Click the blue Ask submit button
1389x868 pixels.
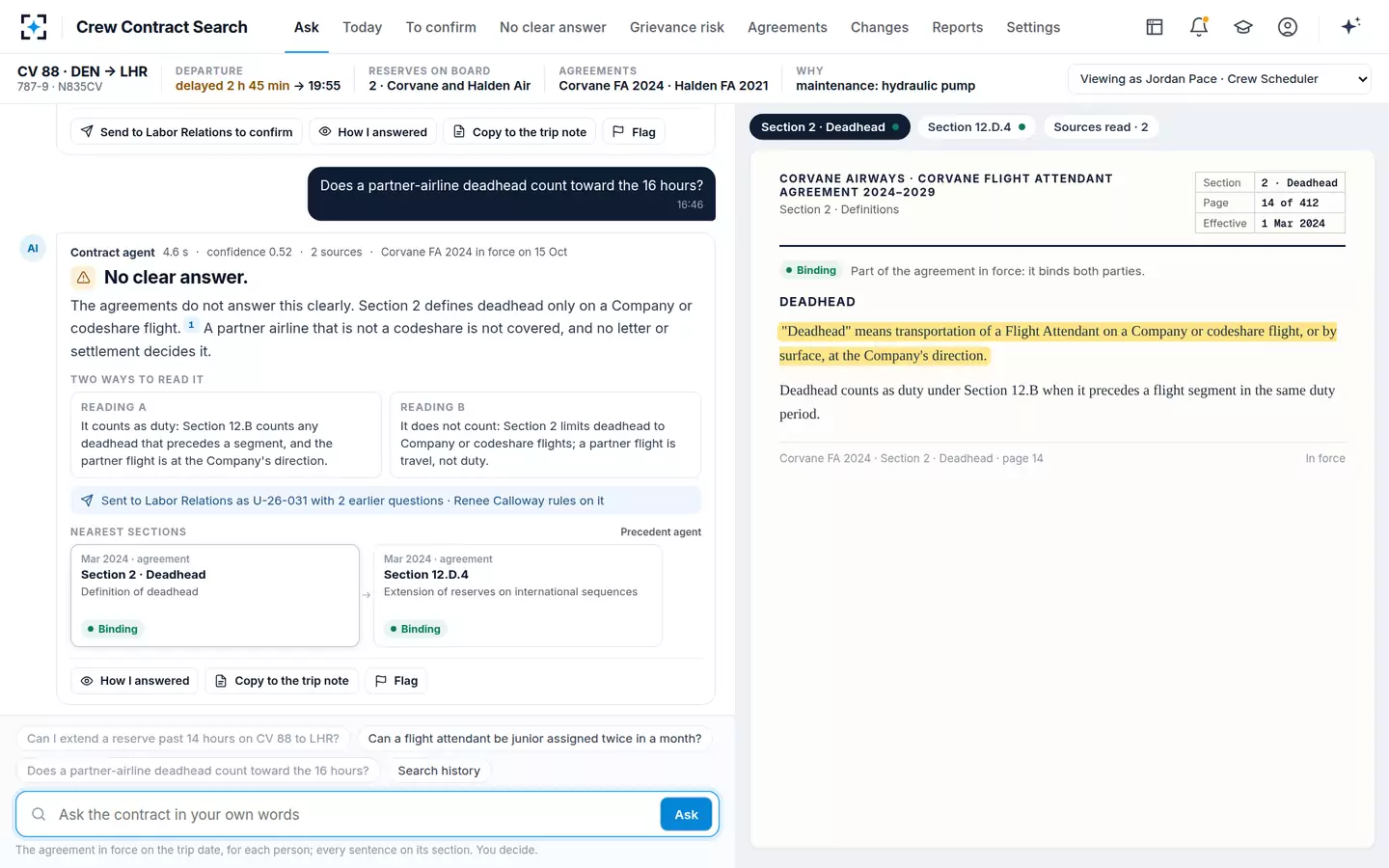(x=686, y=815)
